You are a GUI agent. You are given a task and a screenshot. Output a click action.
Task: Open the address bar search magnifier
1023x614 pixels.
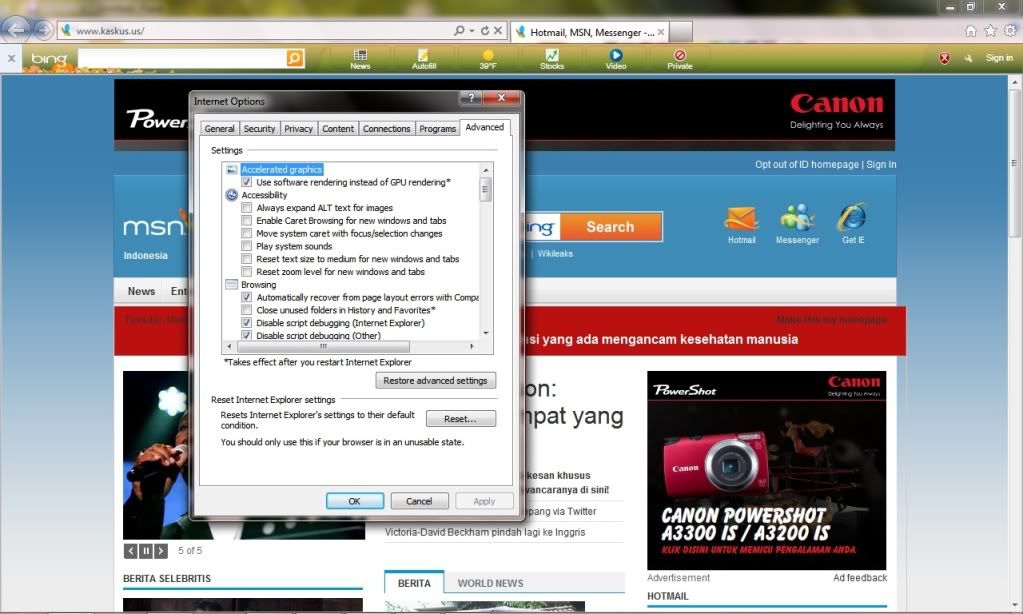459,31
